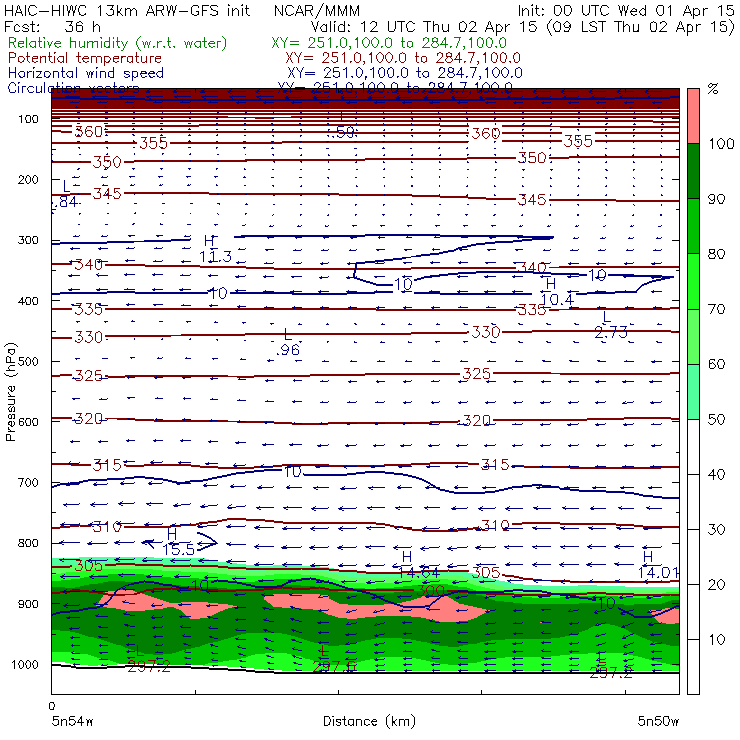Click the '700' pressure axis tick label
740x740 pixels.
(28, 482)
